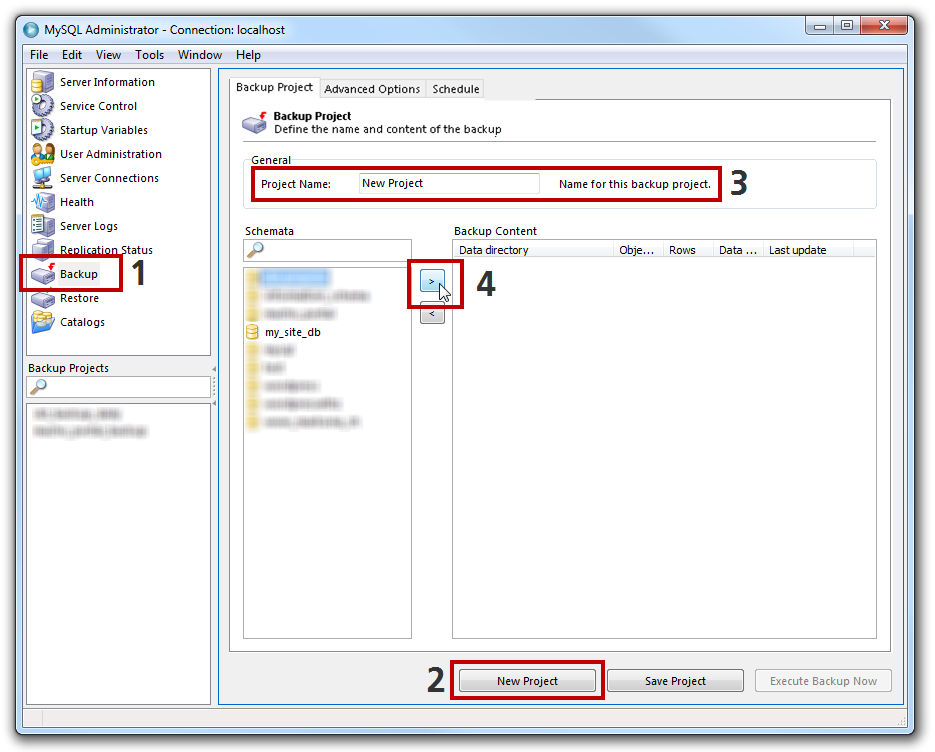Select the Health monitor icon
This screenshot has height=752, width=935.
(x=43, y=202)
